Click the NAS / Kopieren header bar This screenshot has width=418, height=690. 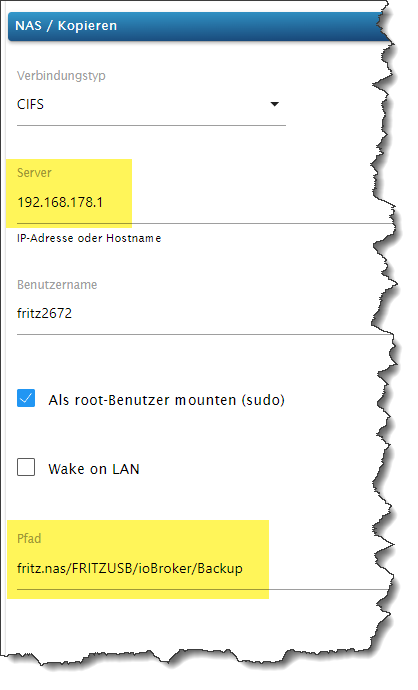tap(199, 26)
